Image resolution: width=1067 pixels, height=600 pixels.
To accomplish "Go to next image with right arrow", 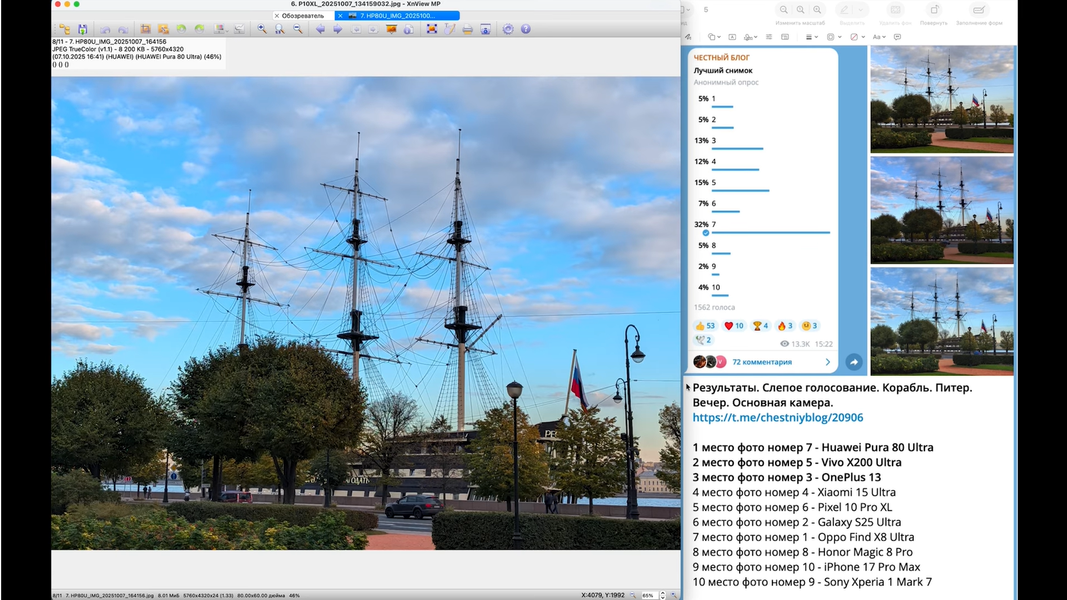I will (x=338, y=29).
